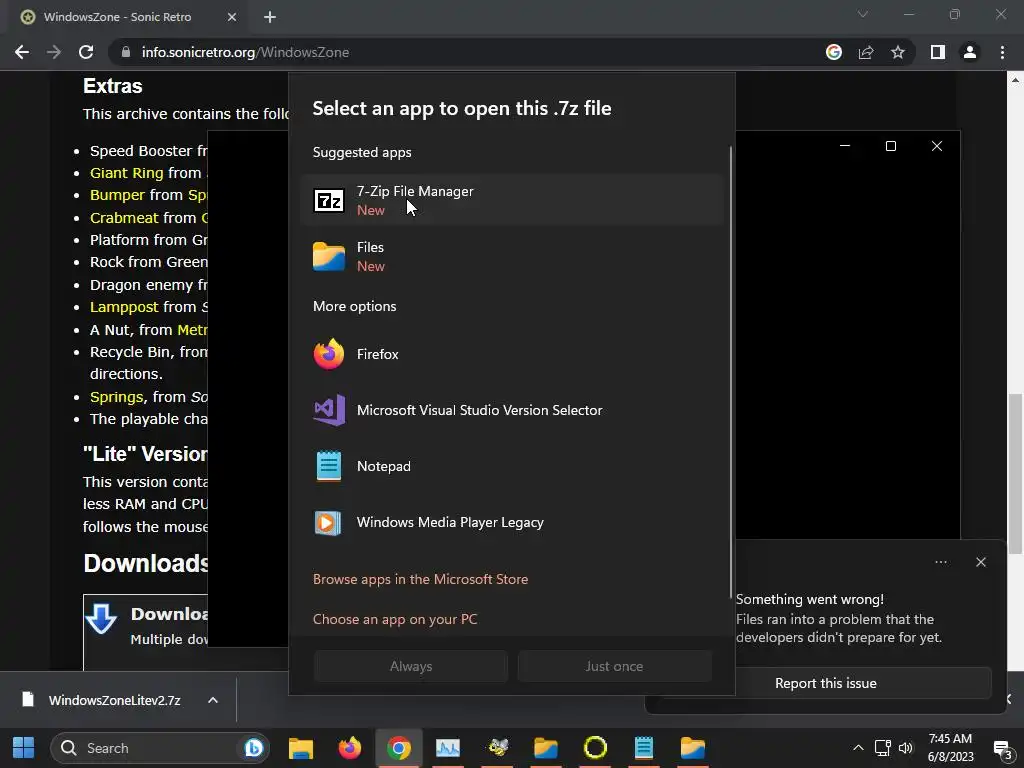
Task: Open Firefox from the taskbar
Action: point(349,748)
